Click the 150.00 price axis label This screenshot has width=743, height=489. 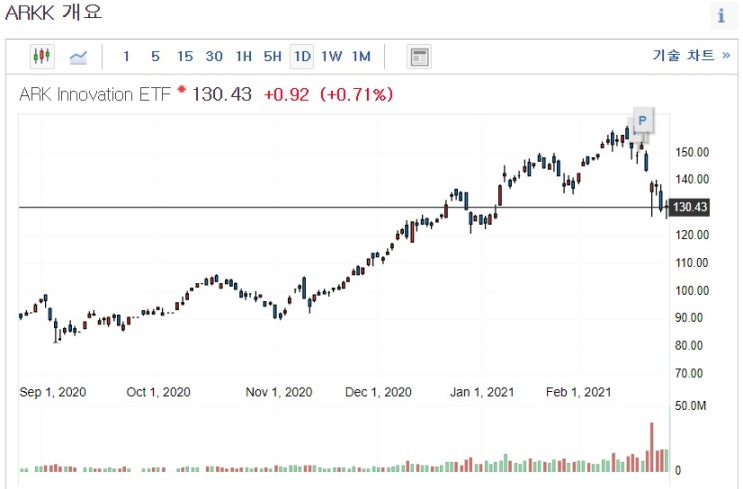(692, 152)
